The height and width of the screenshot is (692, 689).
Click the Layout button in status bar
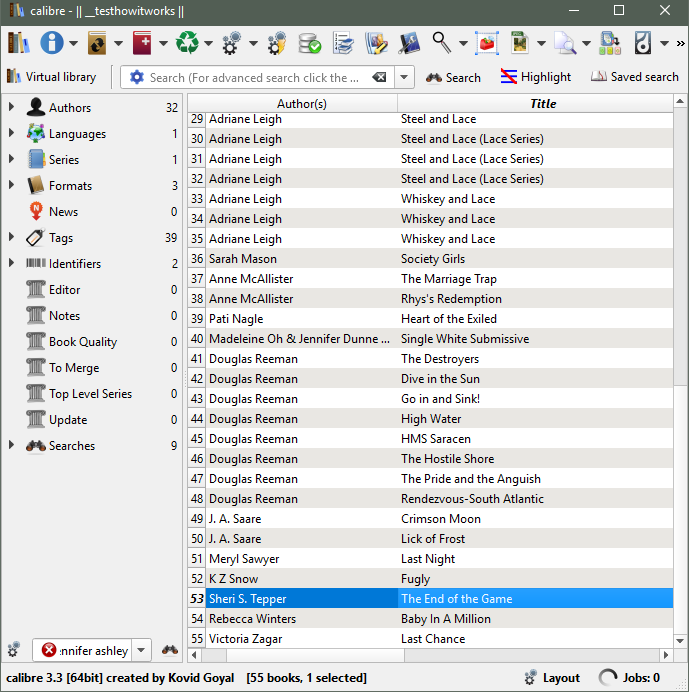click(x=552, y=677)
